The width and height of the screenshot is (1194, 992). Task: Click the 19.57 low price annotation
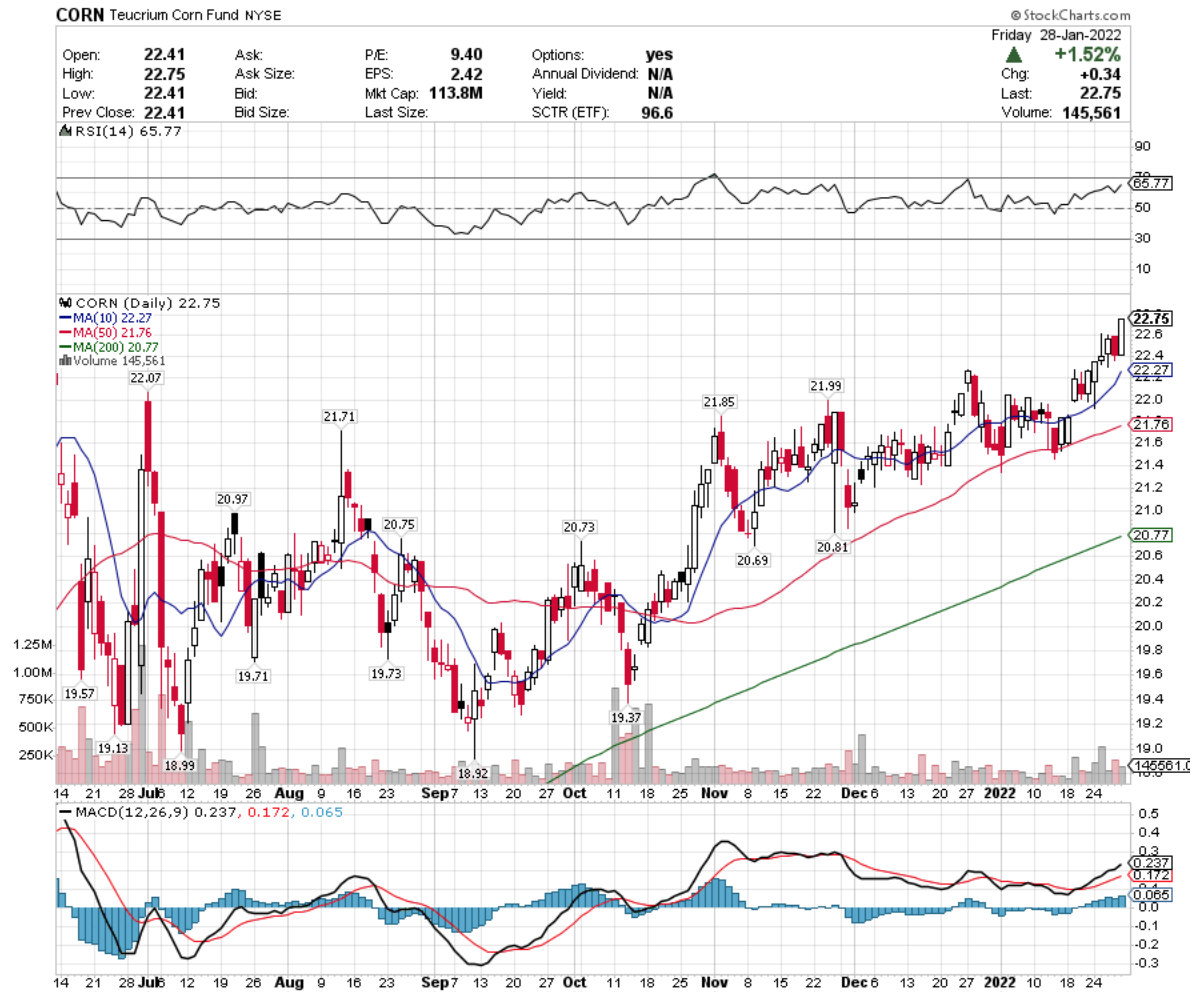coord(79,694)
